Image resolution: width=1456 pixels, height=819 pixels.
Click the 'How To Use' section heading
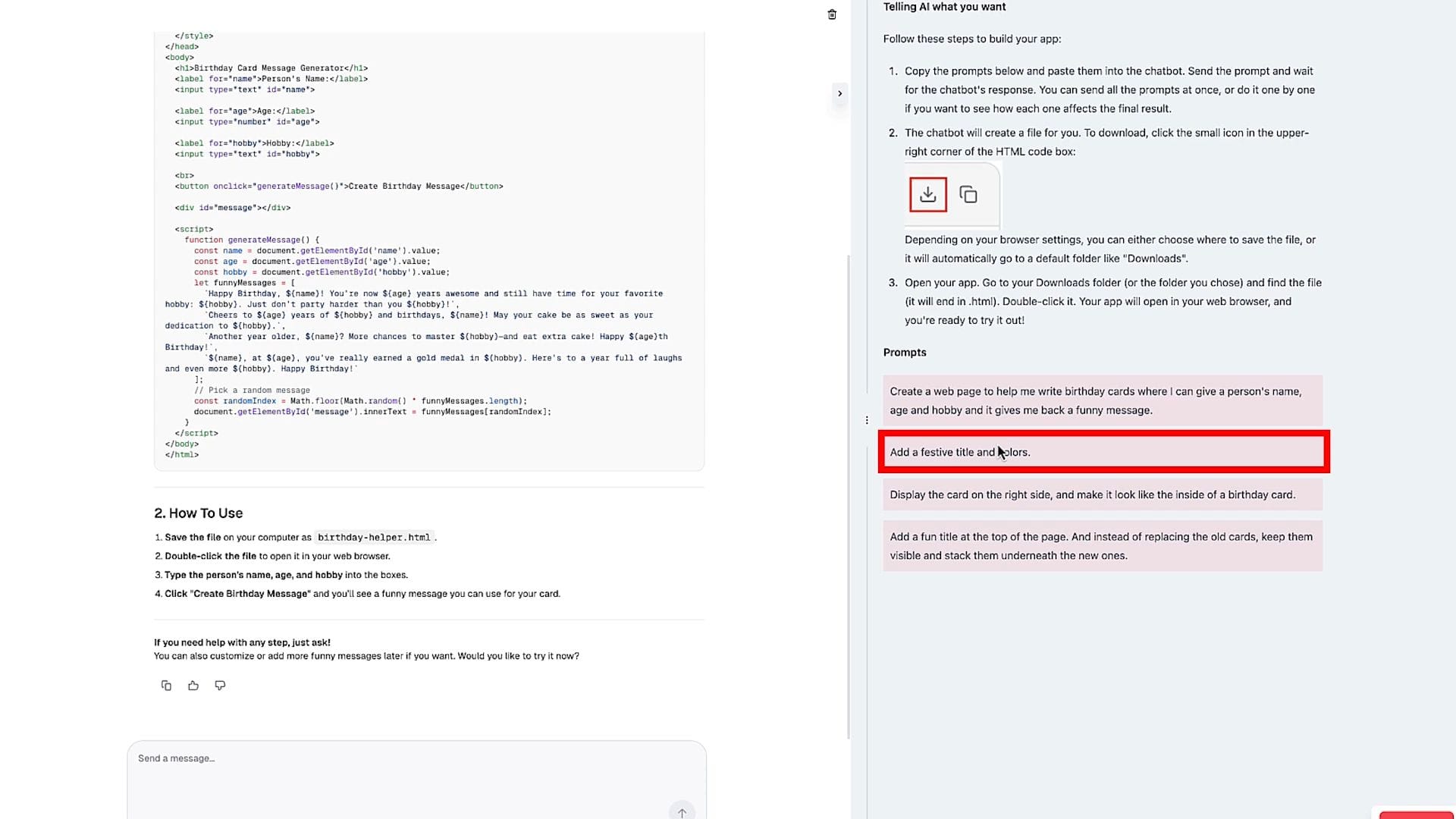tap(199, 513)
